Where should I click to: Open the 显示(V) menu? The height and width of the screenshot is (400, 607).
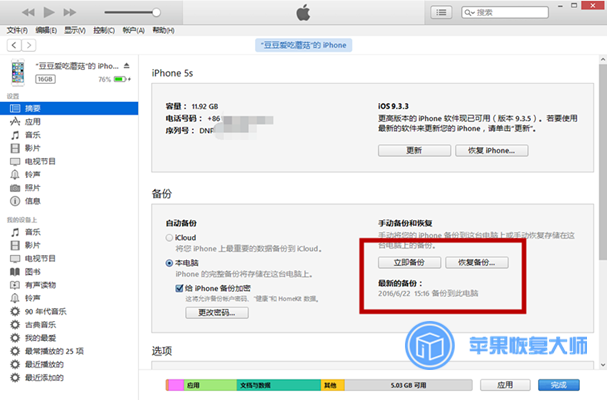coord(75,30)
